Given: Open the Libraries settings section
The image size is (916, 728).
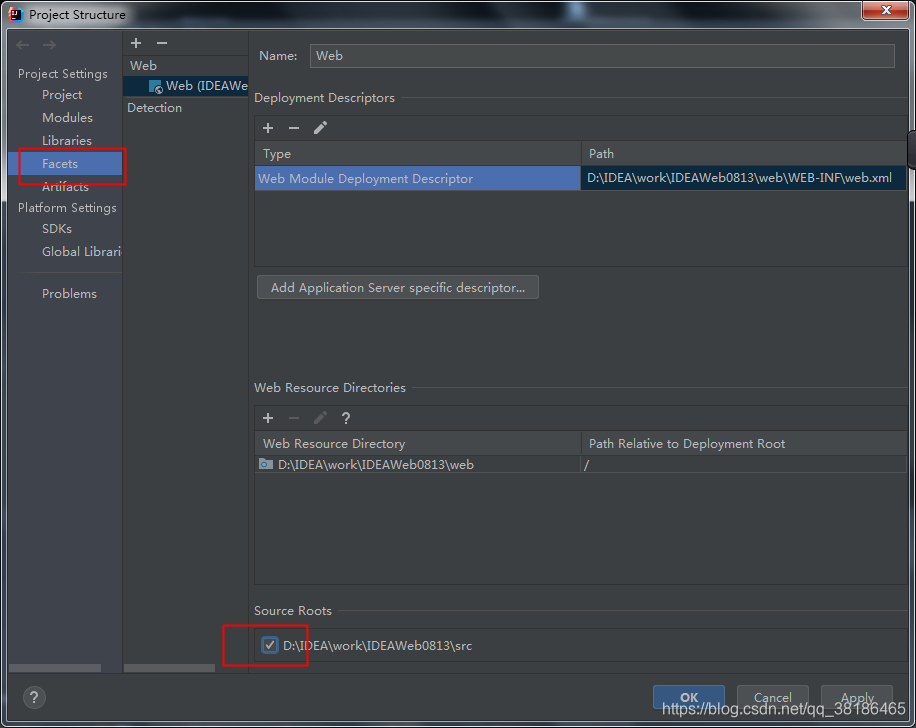Looking at the screenshot, I should click(x=67, y=140).
